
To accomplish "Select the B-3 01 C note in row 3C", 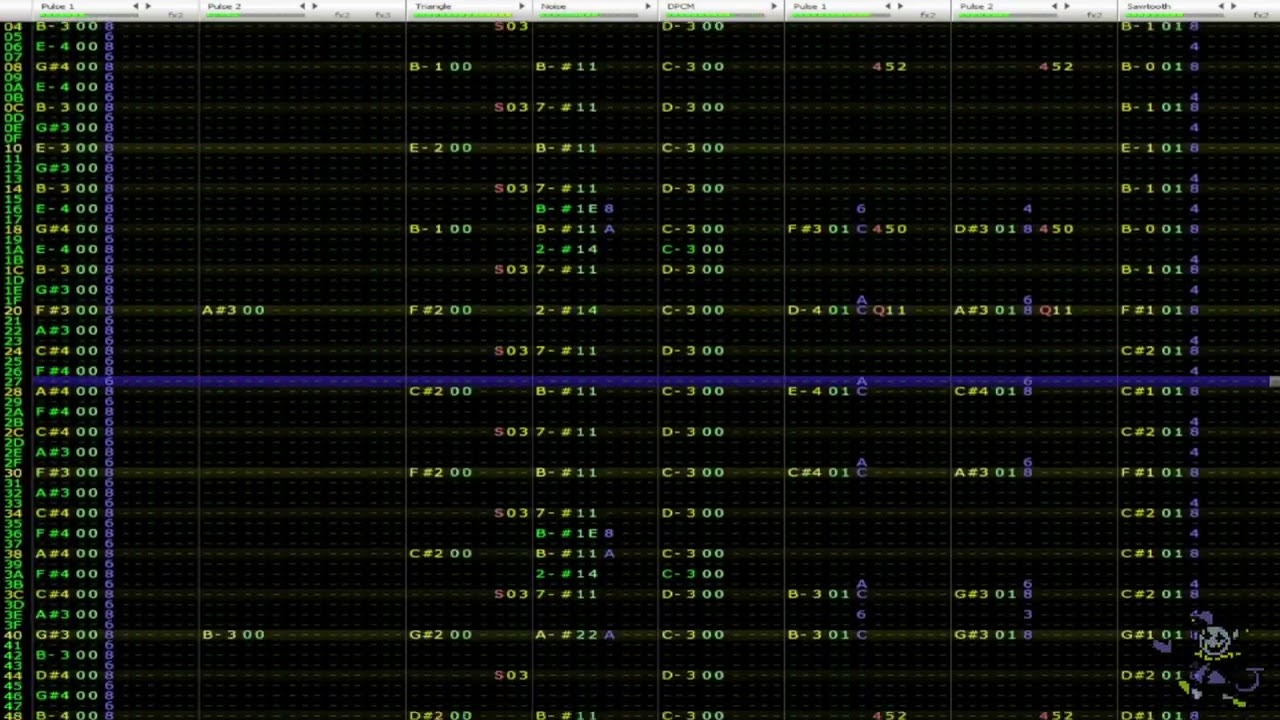I will 828,594.
